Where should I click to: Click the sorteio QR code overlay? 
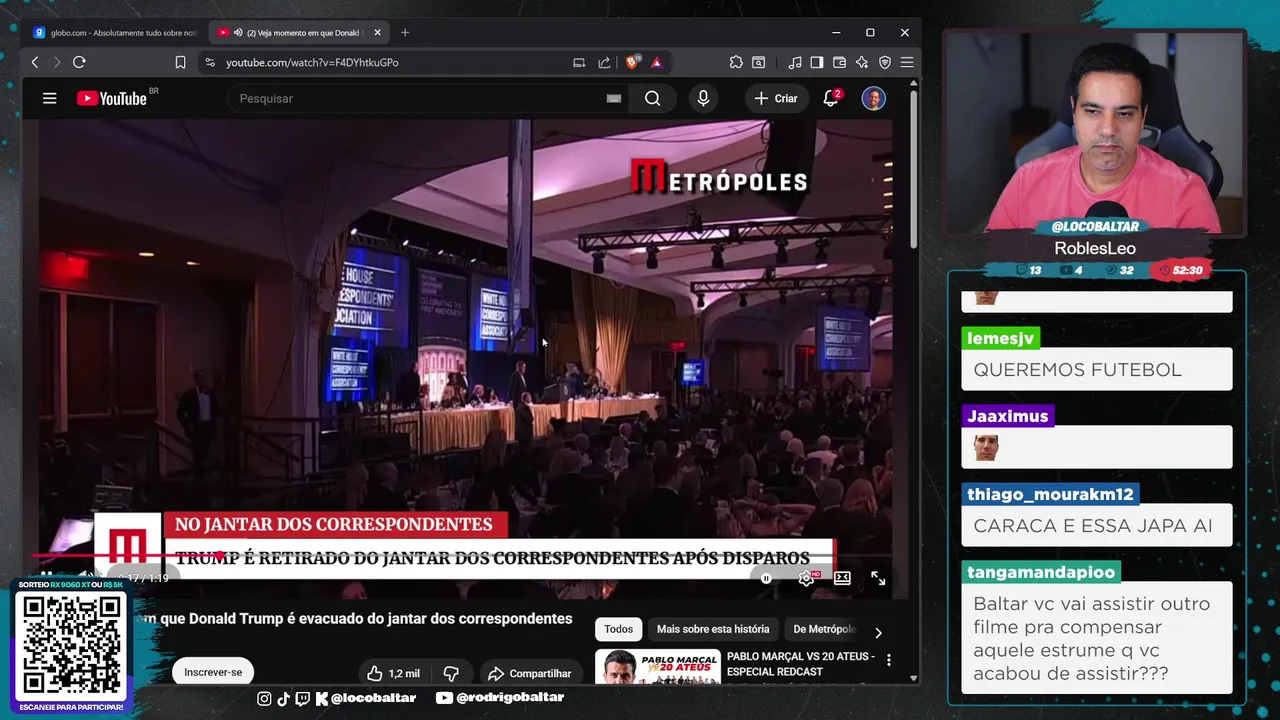point(71,647)
